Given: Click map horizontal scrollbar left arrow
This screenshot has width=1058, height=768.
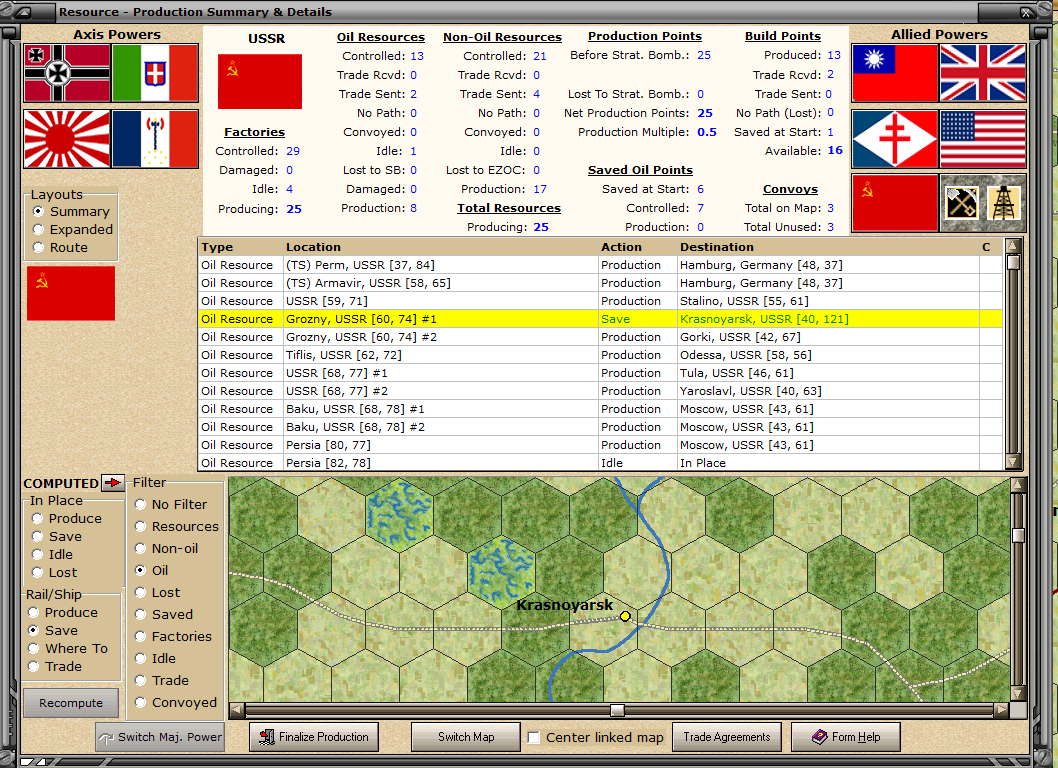Looking at the screenshot, I should (236, 710).
